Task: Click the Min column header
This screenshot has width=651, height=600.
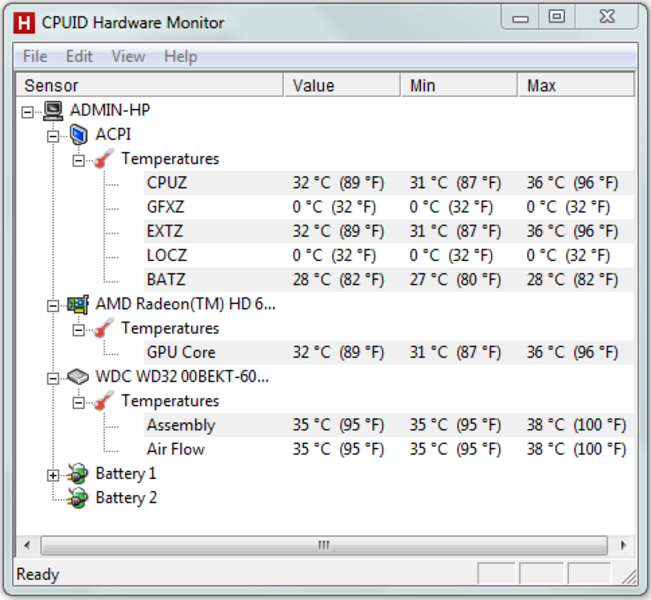Action: [x=459, y=85]
